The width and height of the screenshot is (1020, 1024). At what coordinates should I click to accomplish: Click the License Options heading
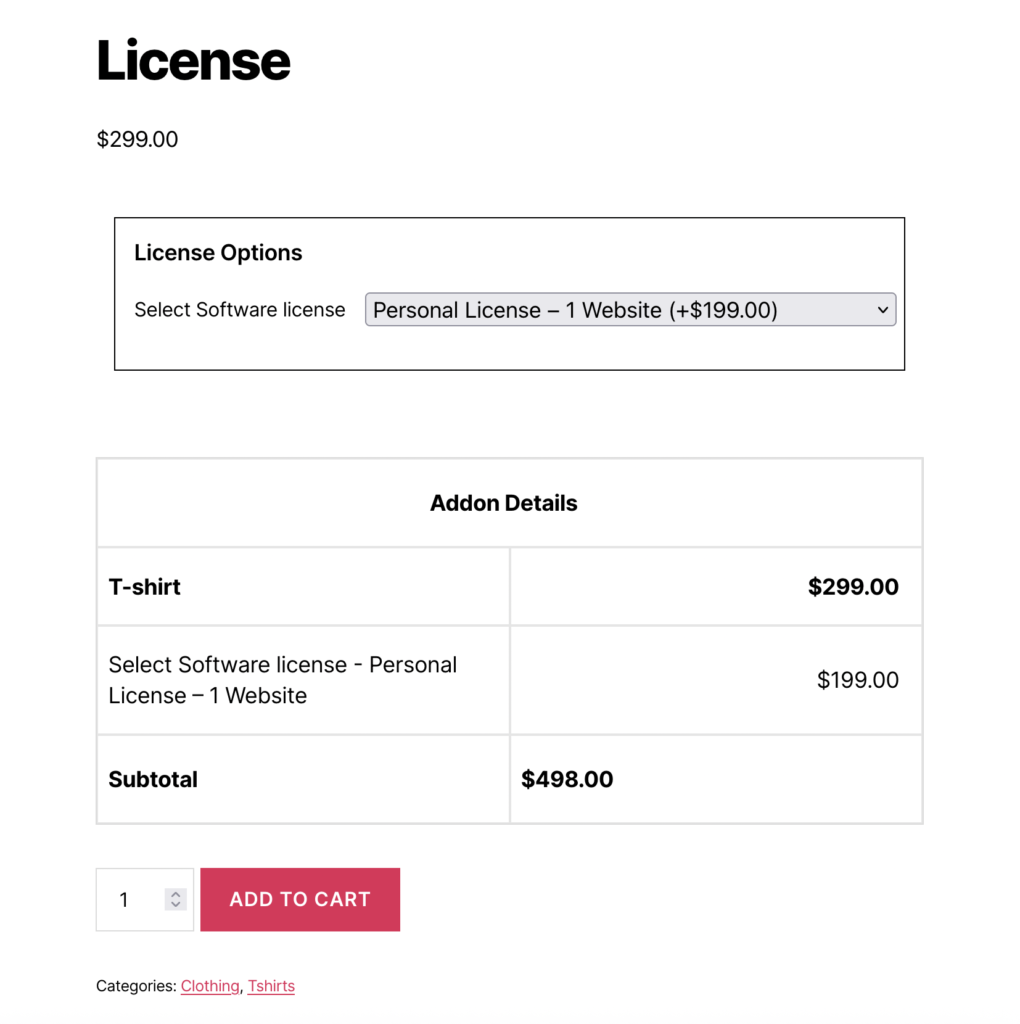pyautogui.click(x=218, y=253)
